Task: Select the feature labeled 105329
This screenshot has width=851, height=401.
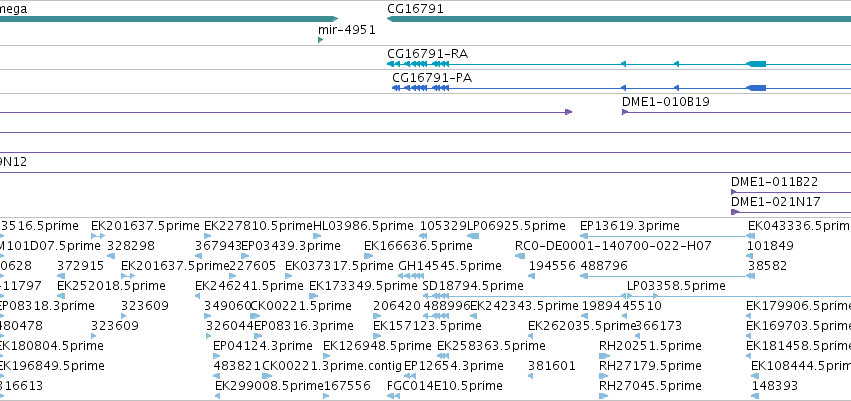Action: 443,226
